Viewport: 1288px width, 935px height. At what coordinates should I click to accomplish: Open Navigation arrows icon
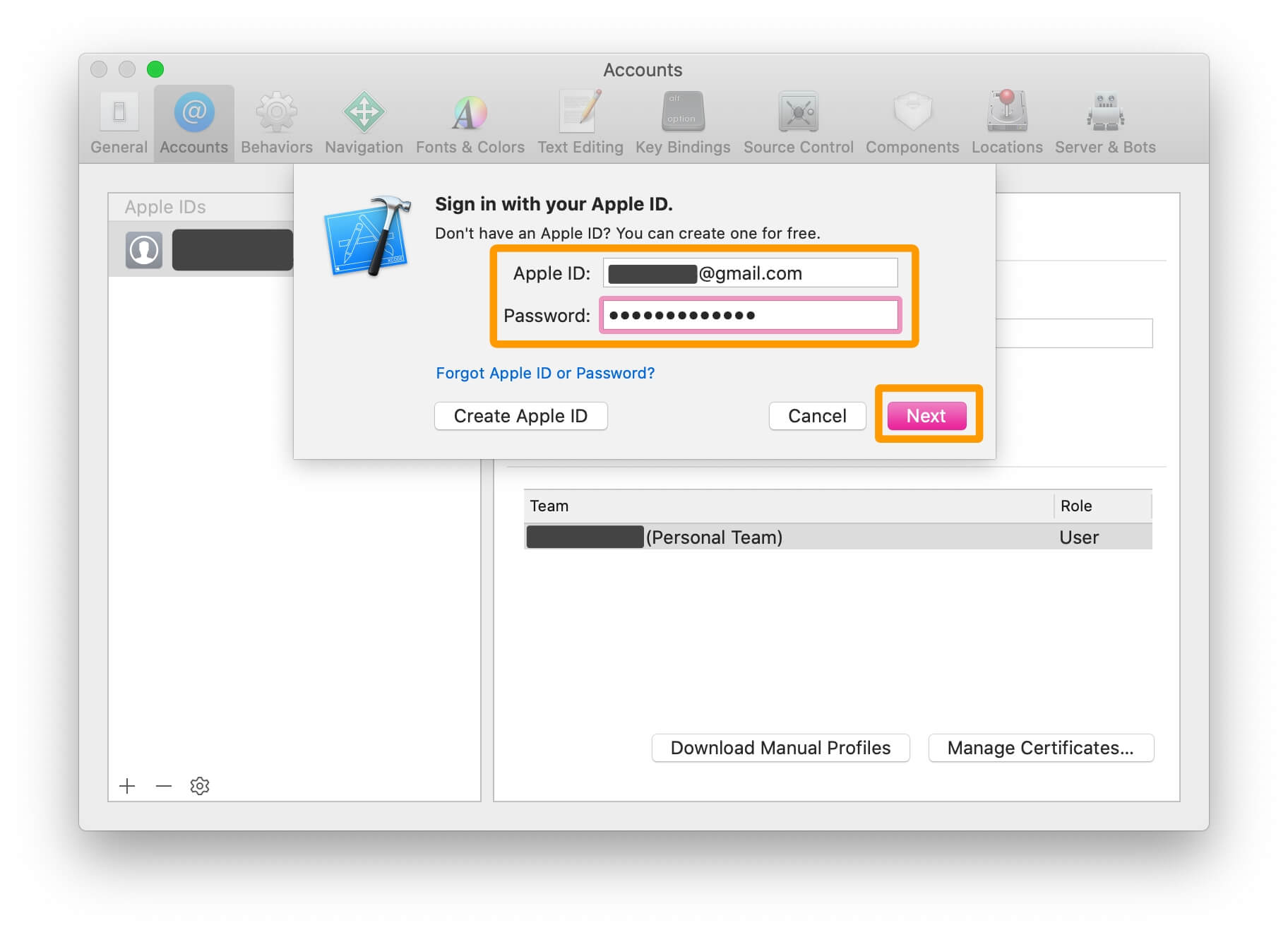click(x=364, y=112)
